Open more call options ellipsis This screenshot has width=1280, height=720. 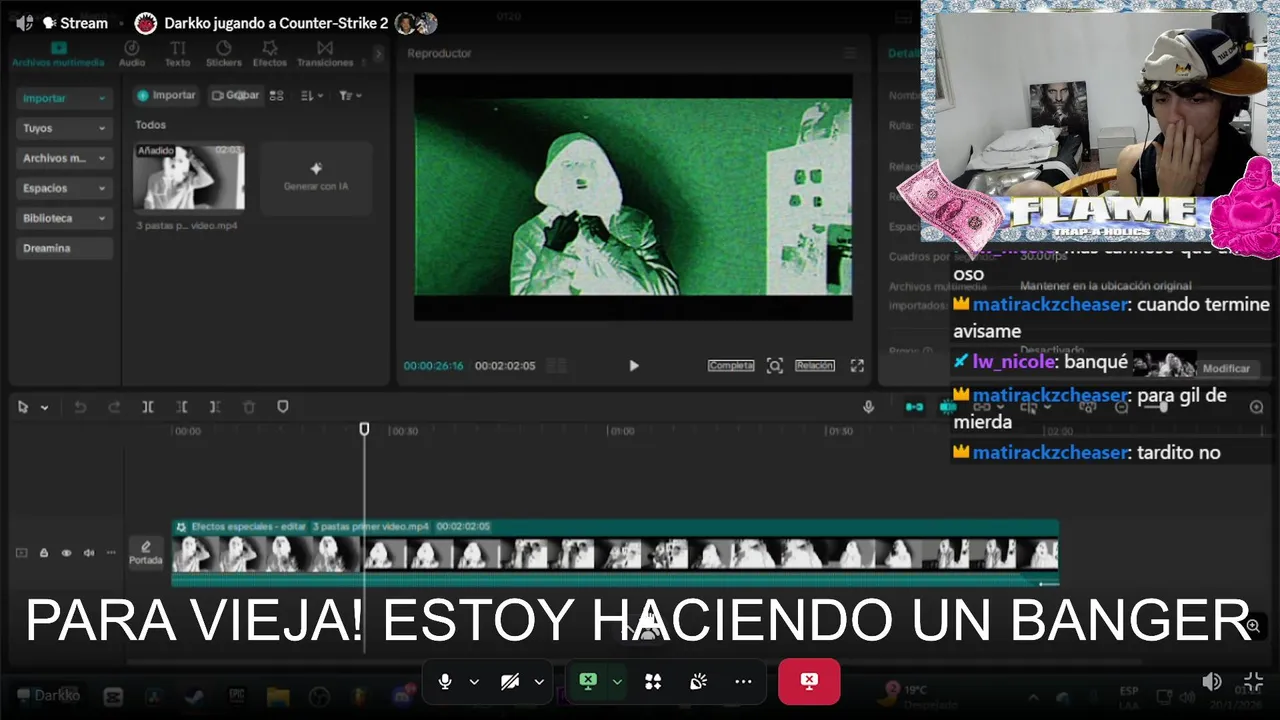pyautogui.click(x=743, y=681)
